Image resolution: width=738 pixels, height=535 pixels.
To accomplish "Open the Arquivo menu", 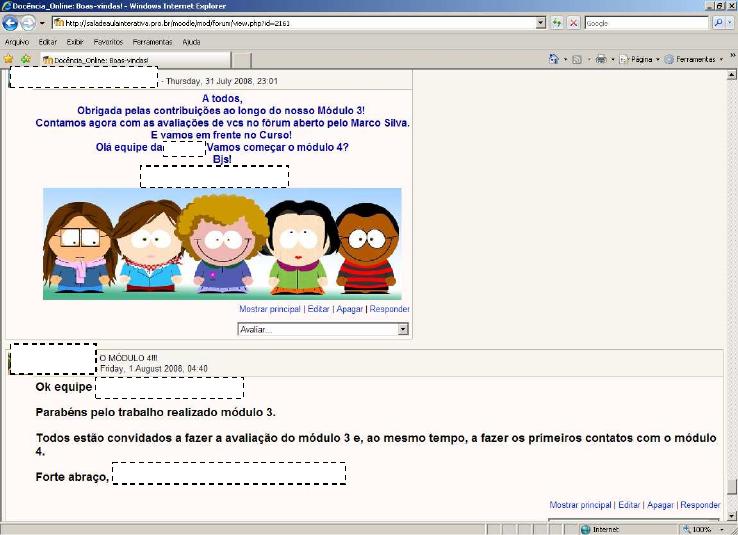I will [16, 42].
